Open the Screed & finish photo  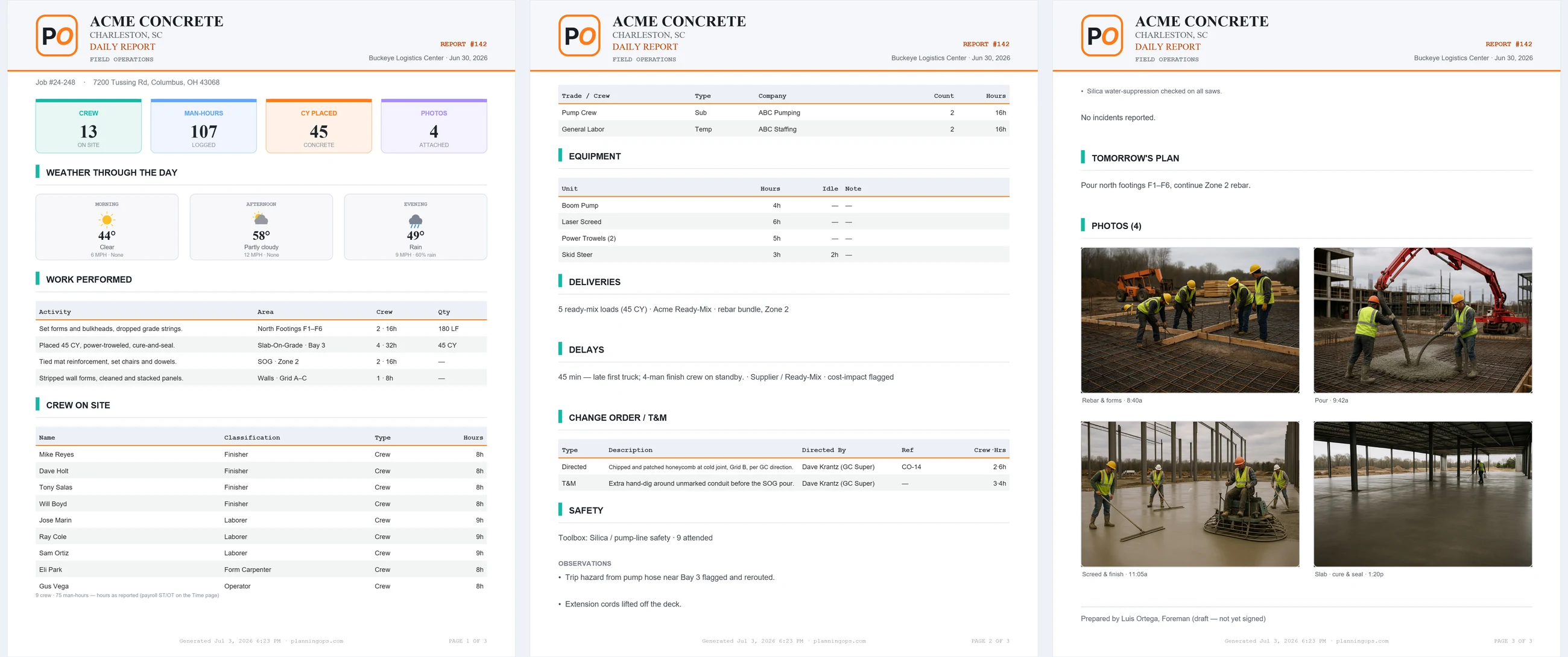[x=1190, y=494]
